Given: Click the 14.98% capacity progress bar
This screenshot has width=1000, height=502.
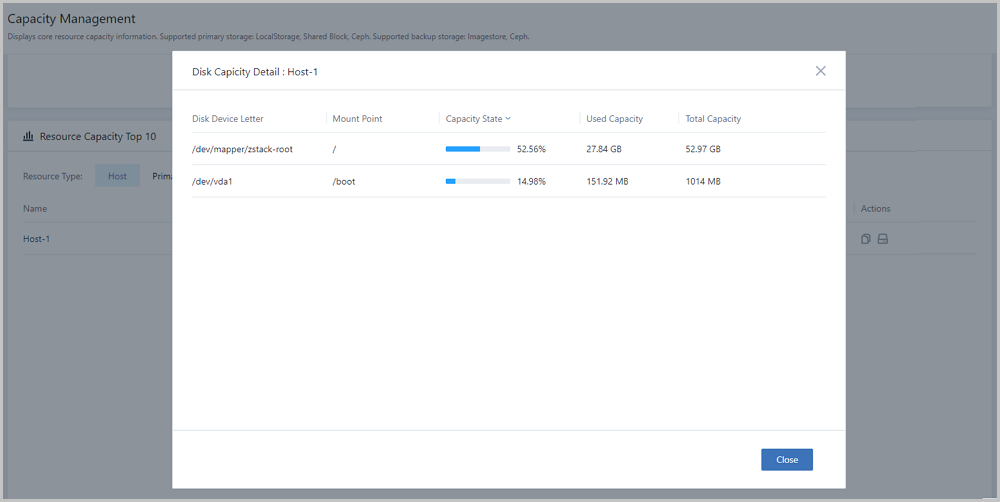Looking at the screenshot, I should (x=478, y=181).
